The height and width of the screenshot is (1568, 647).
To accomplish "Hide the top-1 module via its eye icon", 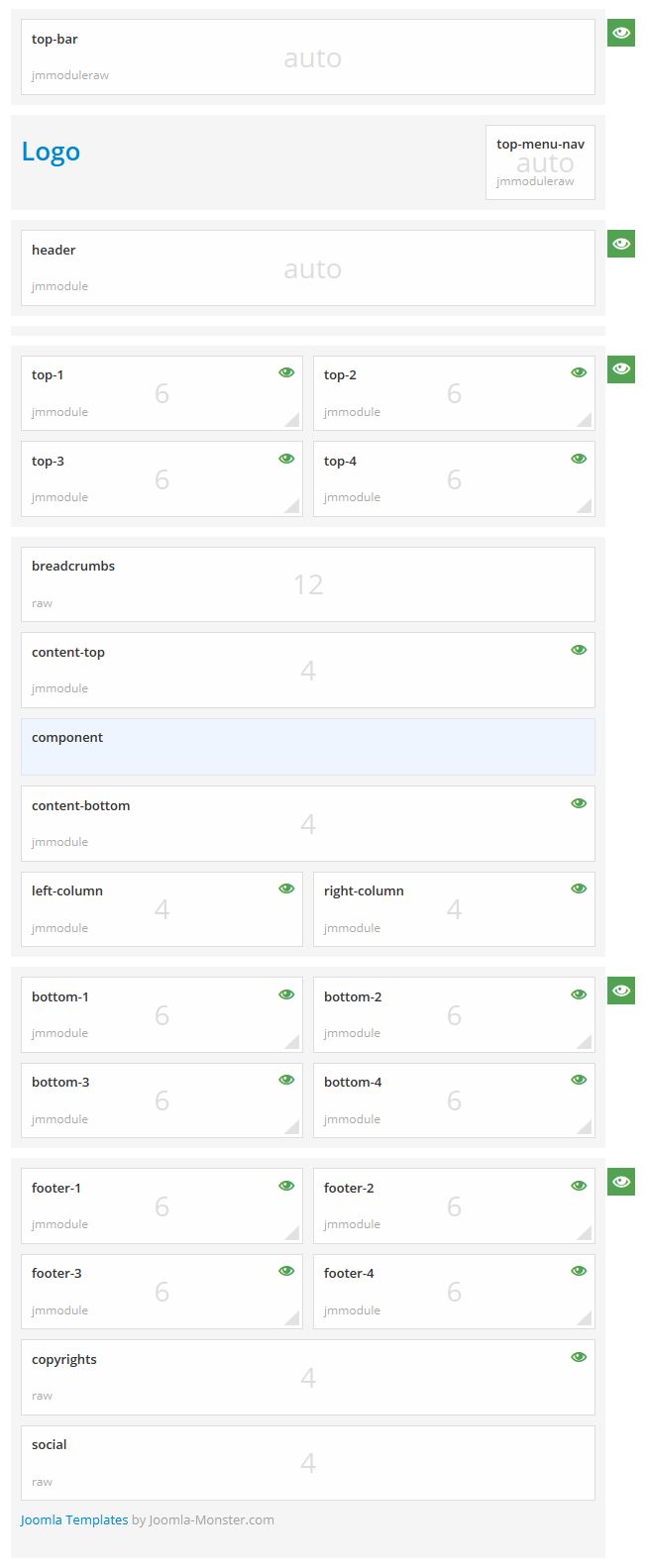I will 285,371.
